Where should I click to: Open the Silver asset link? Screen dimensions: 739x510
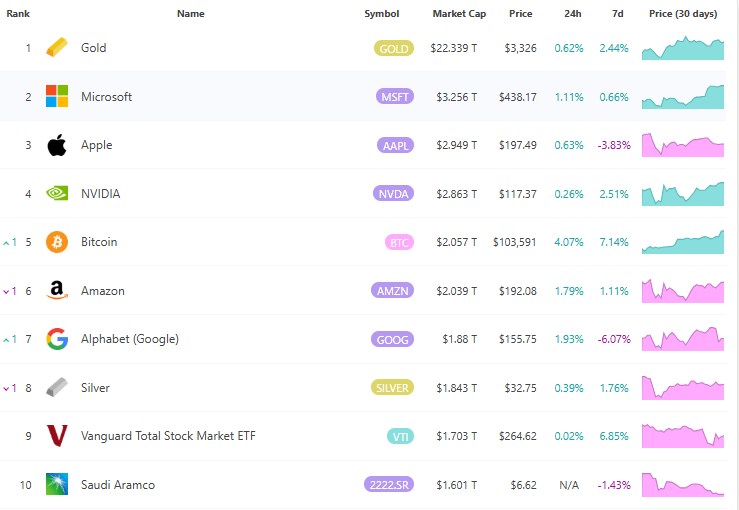(x=95, y=387)
